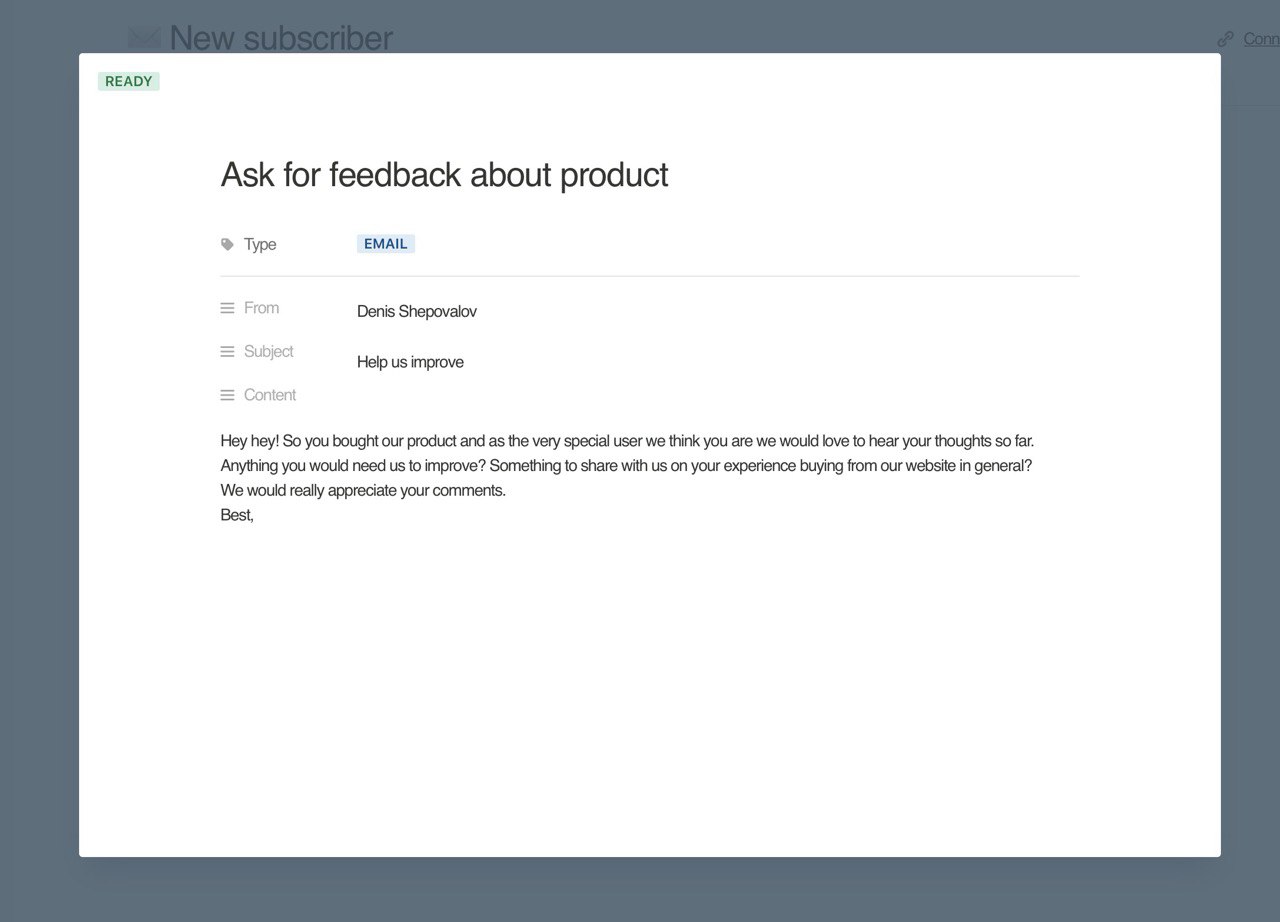Screen dimensions: 1280x922
Task: Click the envelope icon beside New subscriber
Action: coord(145,38)
